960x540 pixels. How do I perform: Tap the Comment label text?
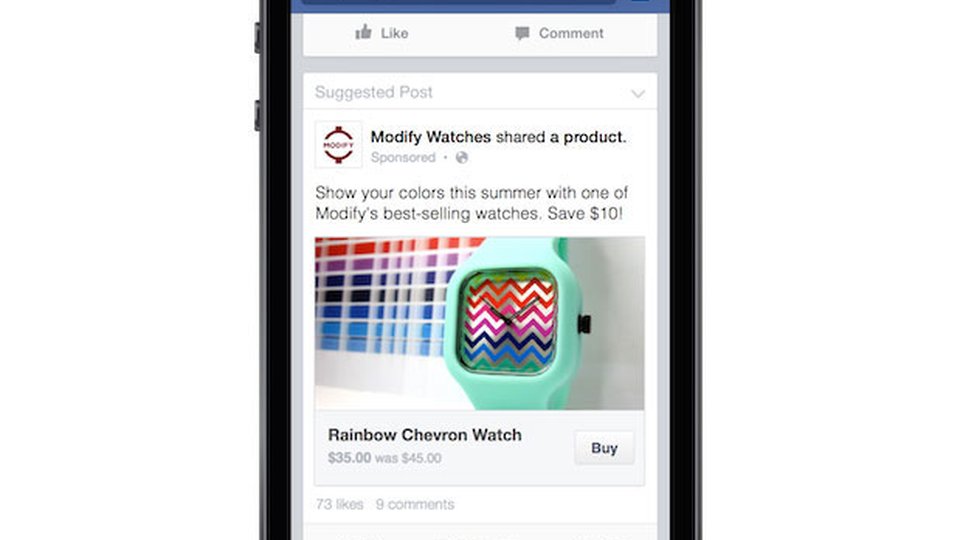(571, 33)
